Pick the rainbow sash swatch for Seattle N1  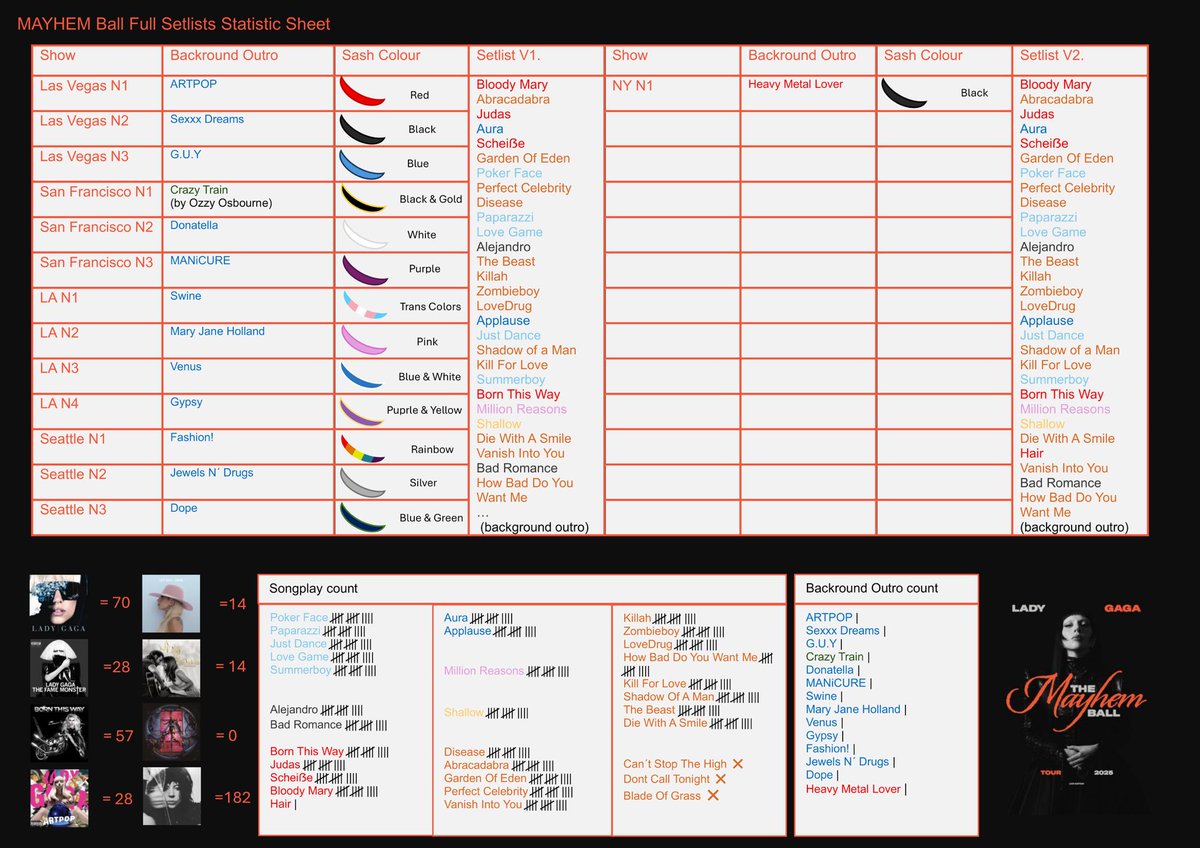click(x=363, y=448)
